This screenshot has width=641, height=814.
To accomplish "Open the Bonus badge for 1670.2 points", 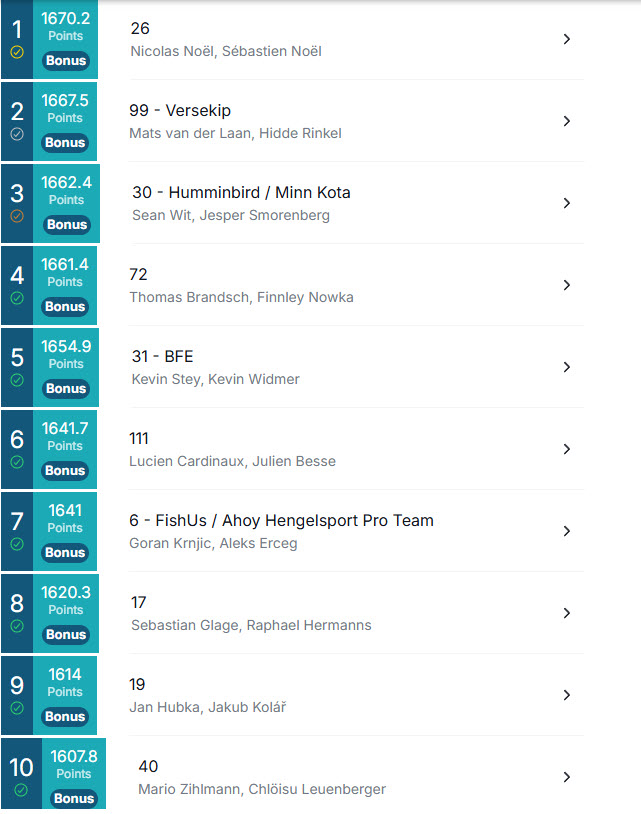I will (x=66, y=61).
